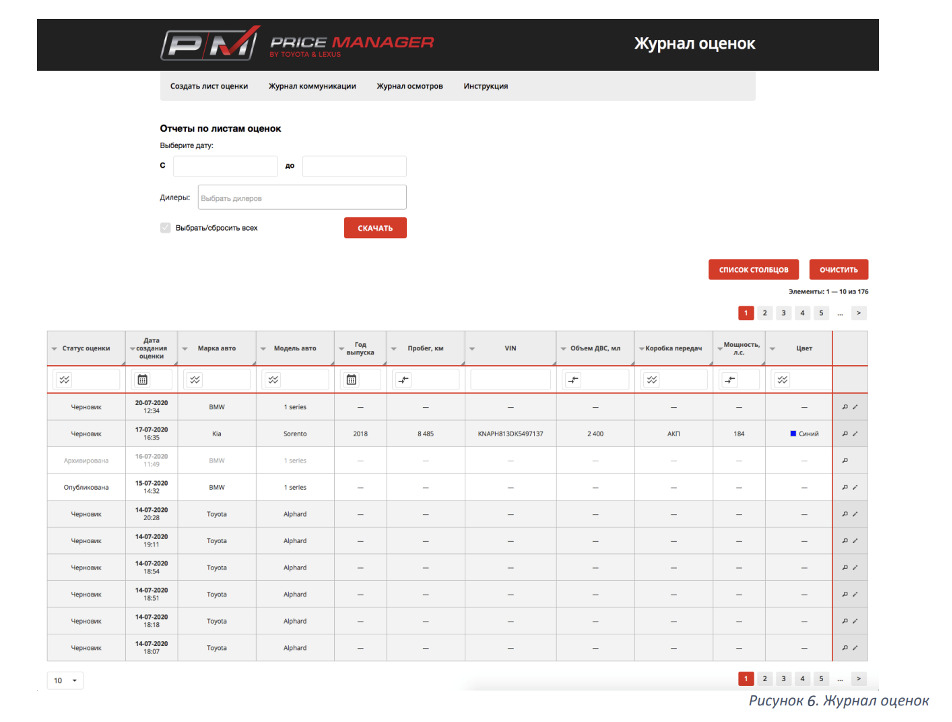Click the ОЧИСТИТЬ button
The image size is (952, 722).
(838, 270)
